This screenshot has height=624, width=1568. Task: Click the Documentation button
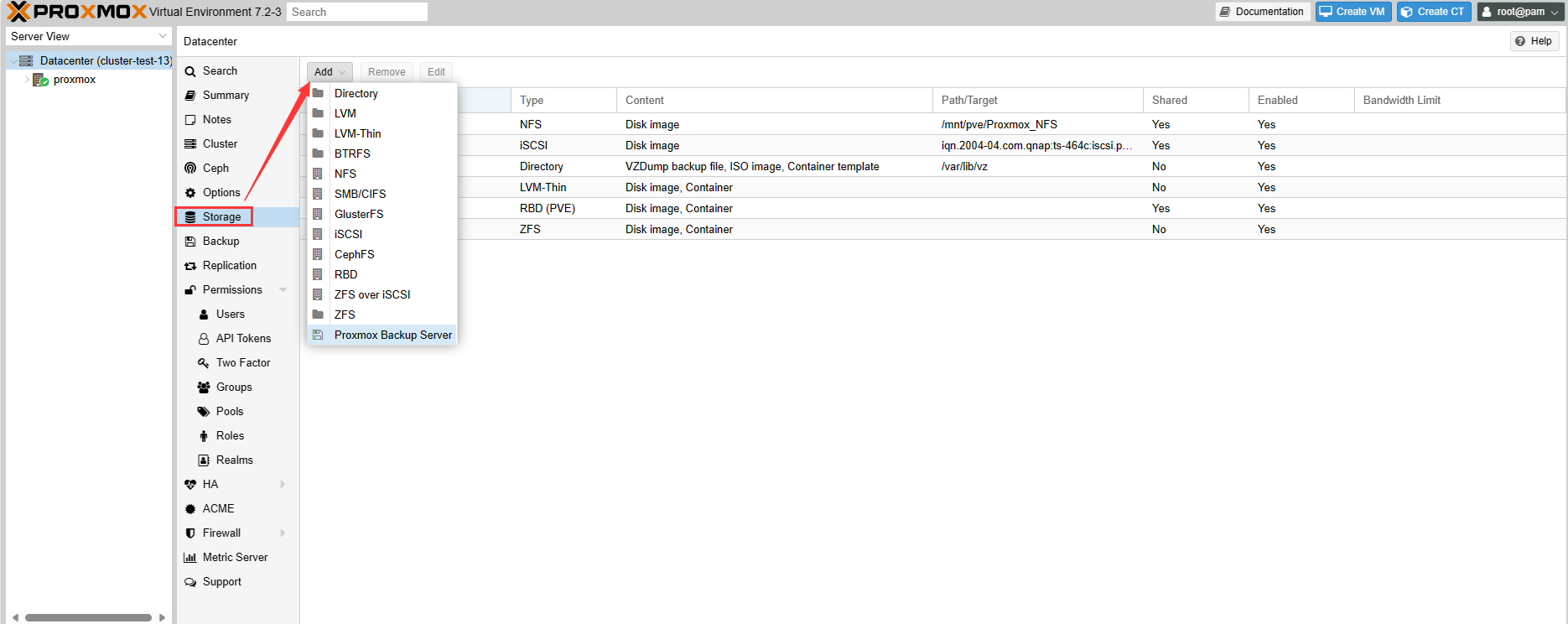1262,12
